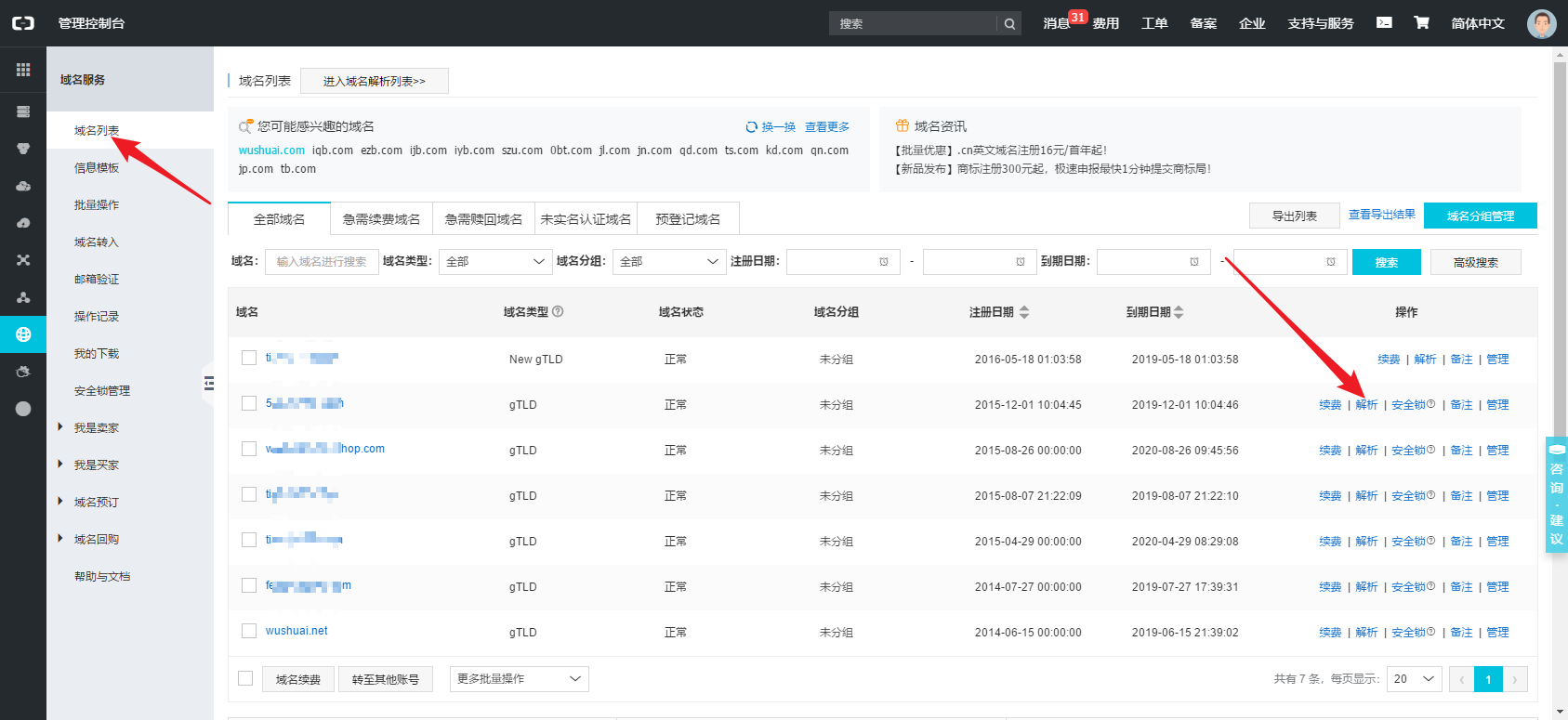Check the wushuai.net domain checkbox
The image size is (1568, 720).
249,631
